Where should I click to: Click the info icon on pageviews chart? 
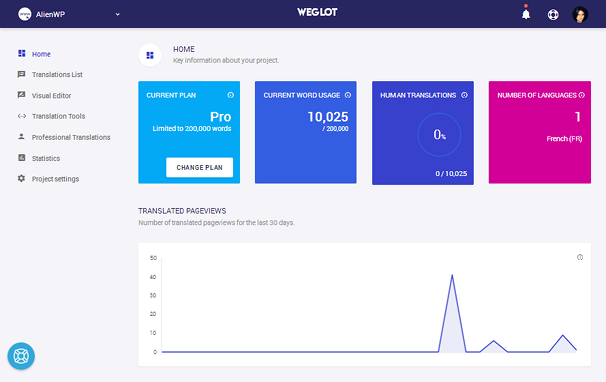580,257
